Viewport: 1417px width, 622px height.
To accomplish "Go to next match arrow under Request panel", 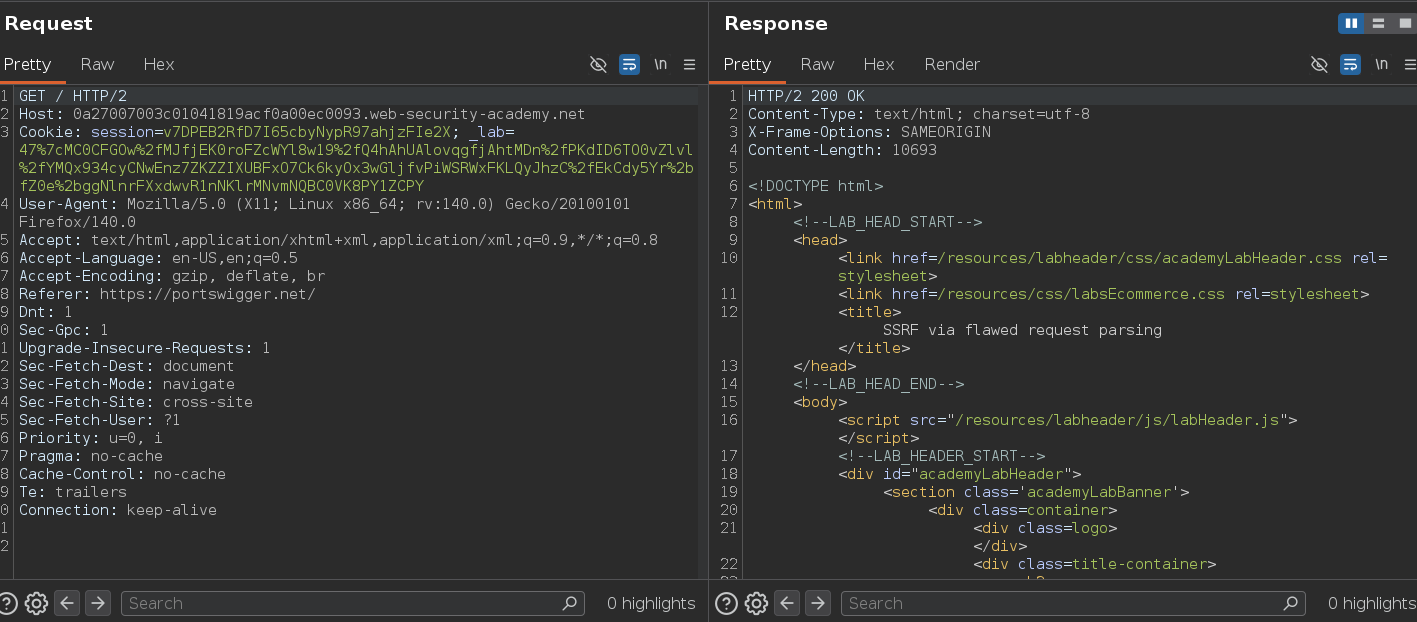I will 97,603.
